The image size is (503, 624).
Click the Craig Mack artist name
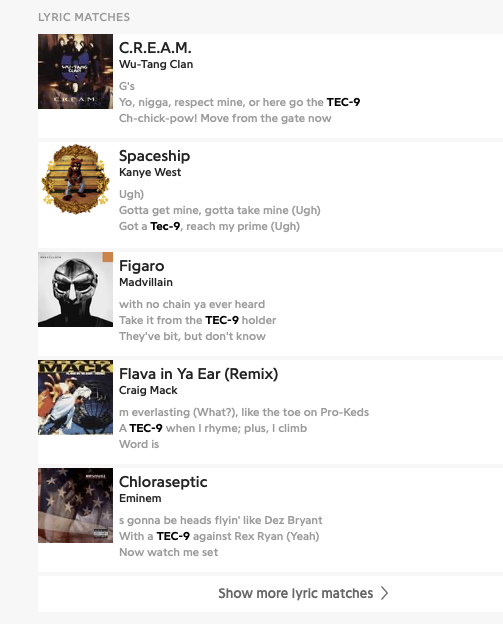[148, 390]
